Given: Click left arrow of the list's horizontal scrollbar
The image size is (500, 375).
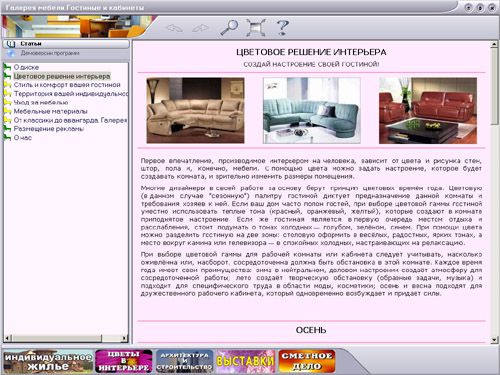Looking at the screenshot, I should 7,339.
